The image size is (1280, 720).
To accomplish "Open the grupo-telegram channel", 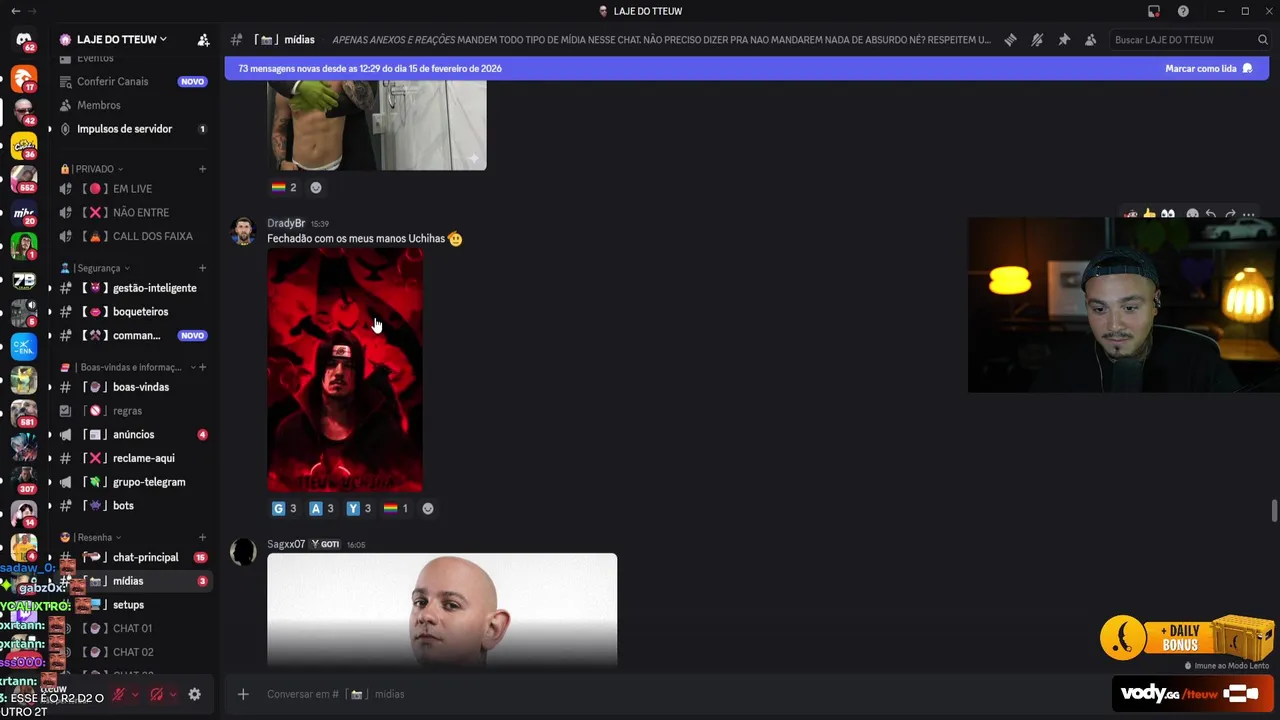I will coord(134,482).
